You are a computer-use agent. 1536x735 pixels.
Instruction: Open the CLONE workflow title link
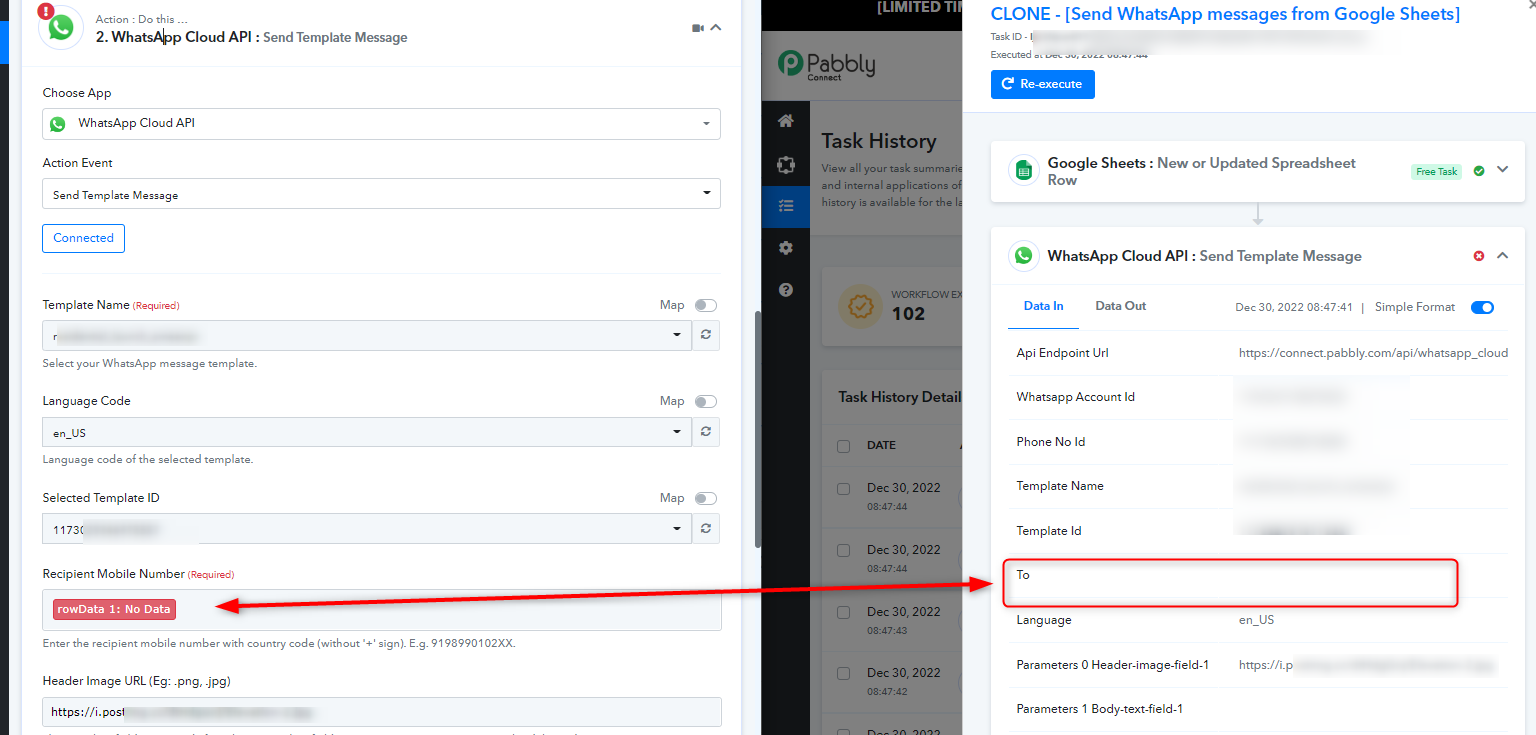[x=1225, y=13]
